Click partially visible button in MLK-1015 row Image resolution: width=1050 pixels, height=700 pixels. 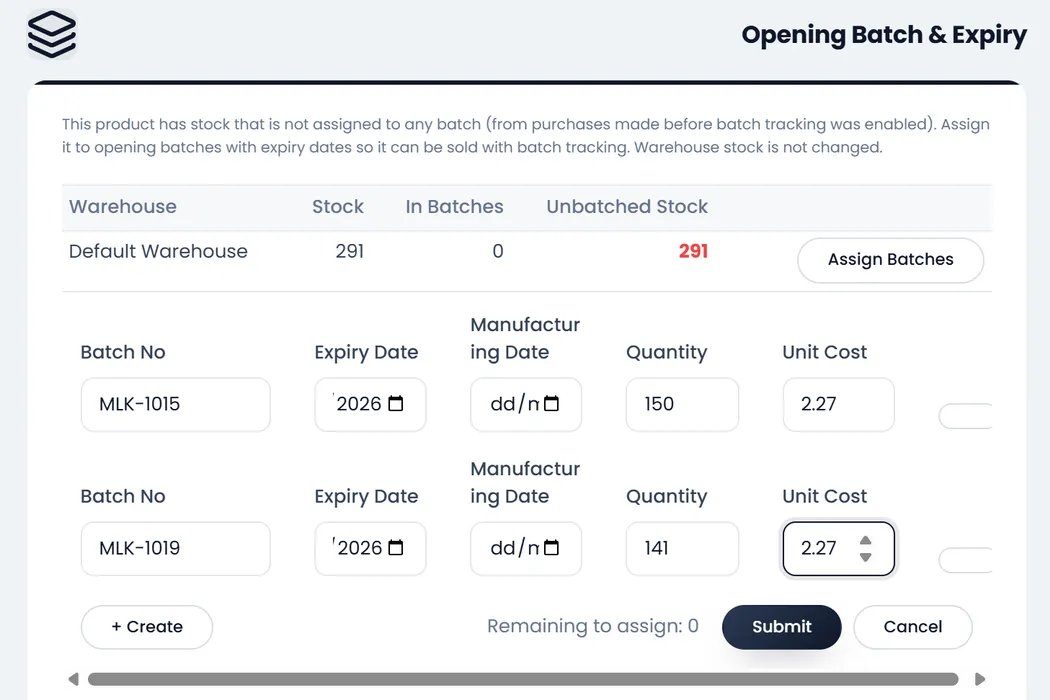click(966, 416)
